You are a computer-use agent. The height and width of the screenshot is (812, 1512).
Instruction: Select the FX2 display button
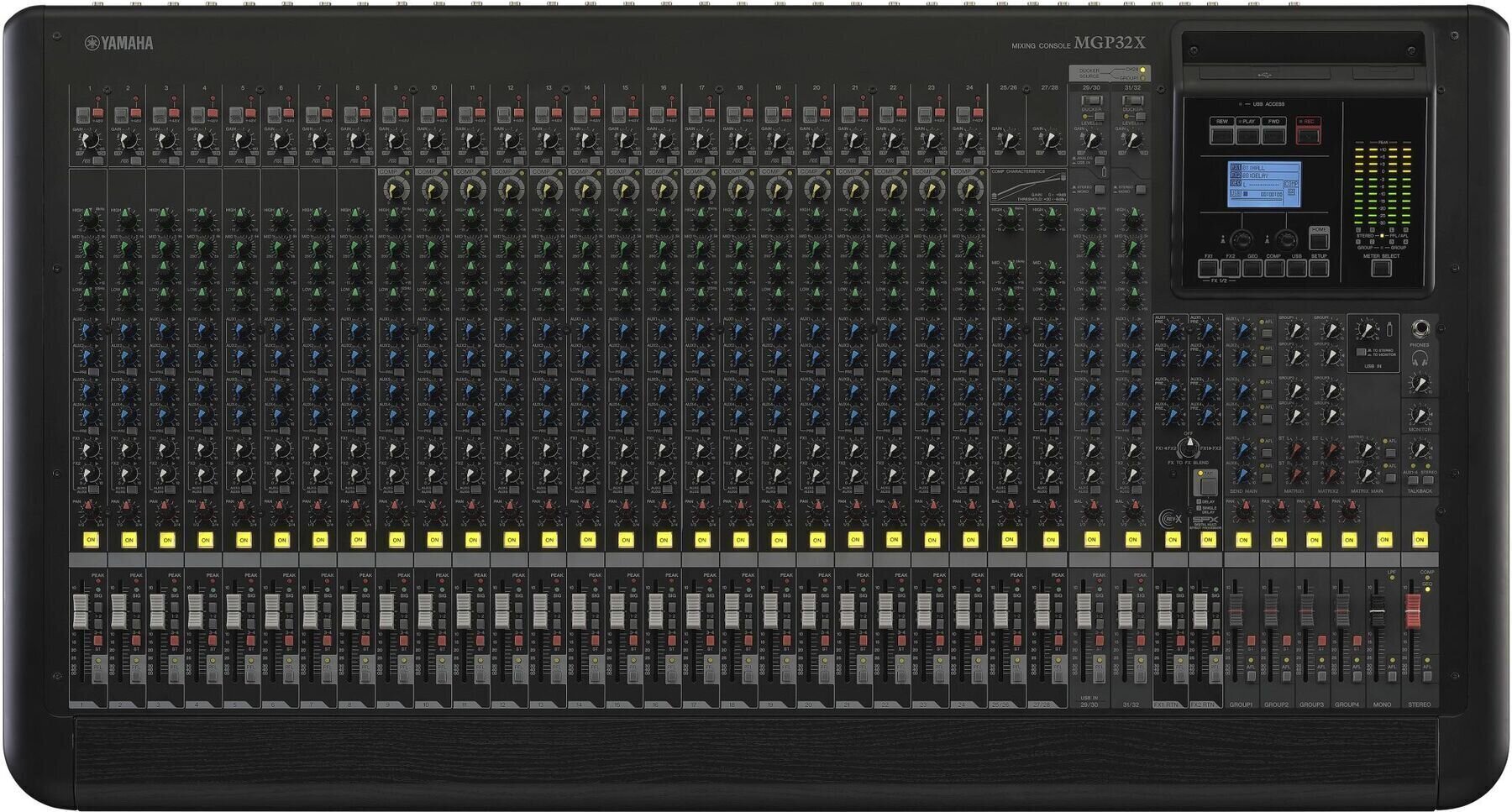tap(1231, 268)
